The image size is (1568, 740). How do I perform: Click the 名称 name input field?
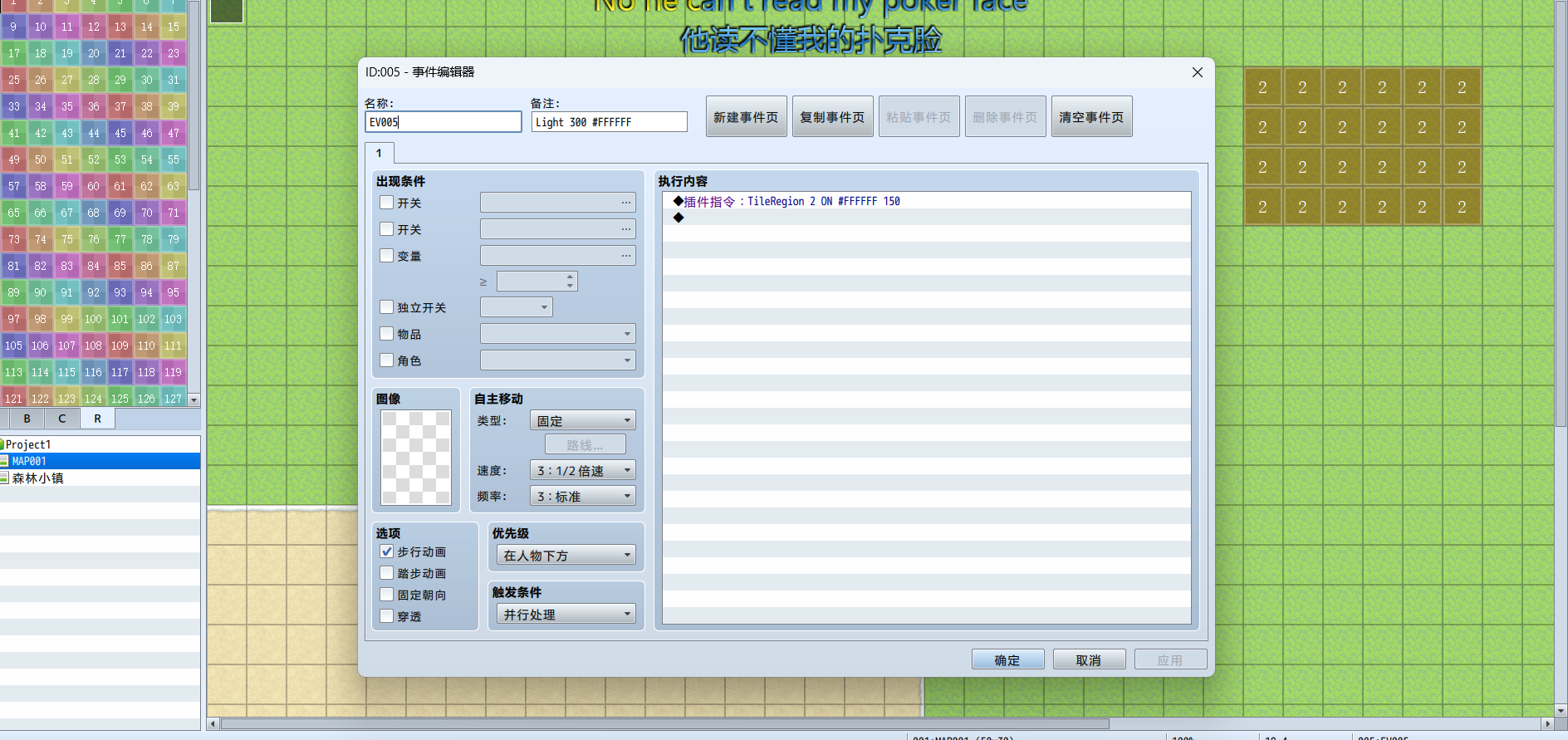point(443,122)
